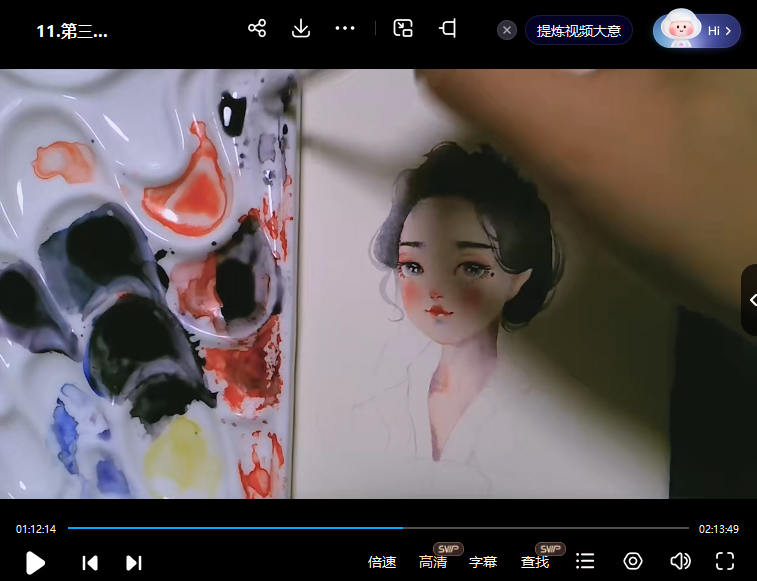The width and height of the screenshot is (757, 581).
Task: Open the 高清 quality selector
Action: (433, 562)
